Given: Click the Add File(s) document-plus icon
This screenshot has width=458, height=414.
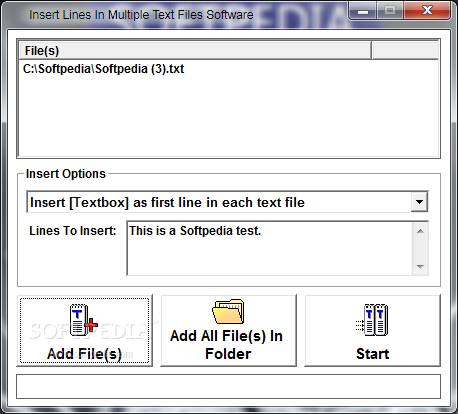Looking at the screenshot, I should (x=84, y=320).
